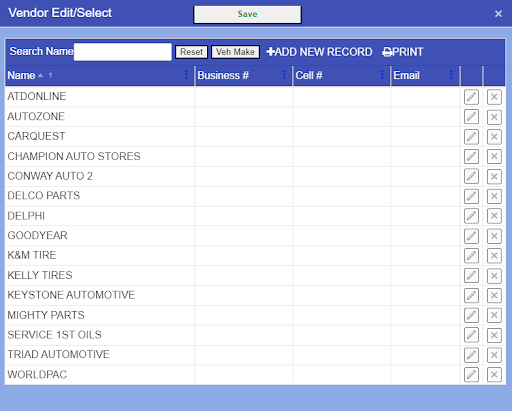Viewport: 512px width, 411px height.
Task: Delete the AUTOZONE vendor row
Action: click(x=494, y=117)
